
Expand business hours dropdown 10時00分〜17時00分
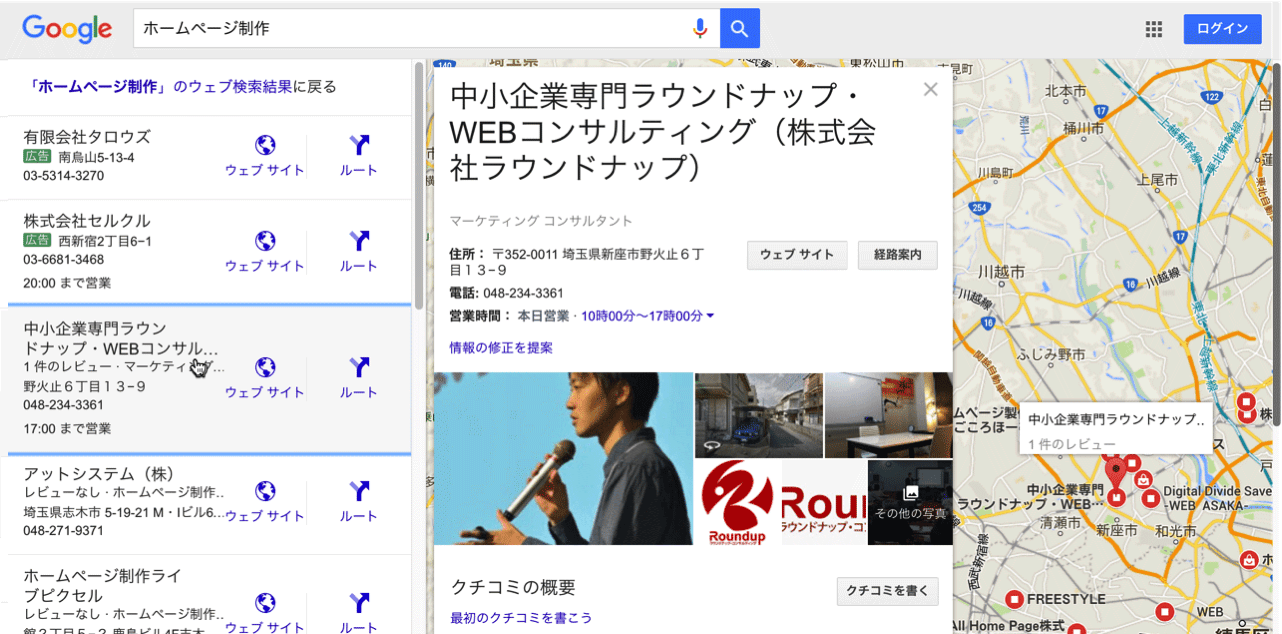[x=647, y=316]
